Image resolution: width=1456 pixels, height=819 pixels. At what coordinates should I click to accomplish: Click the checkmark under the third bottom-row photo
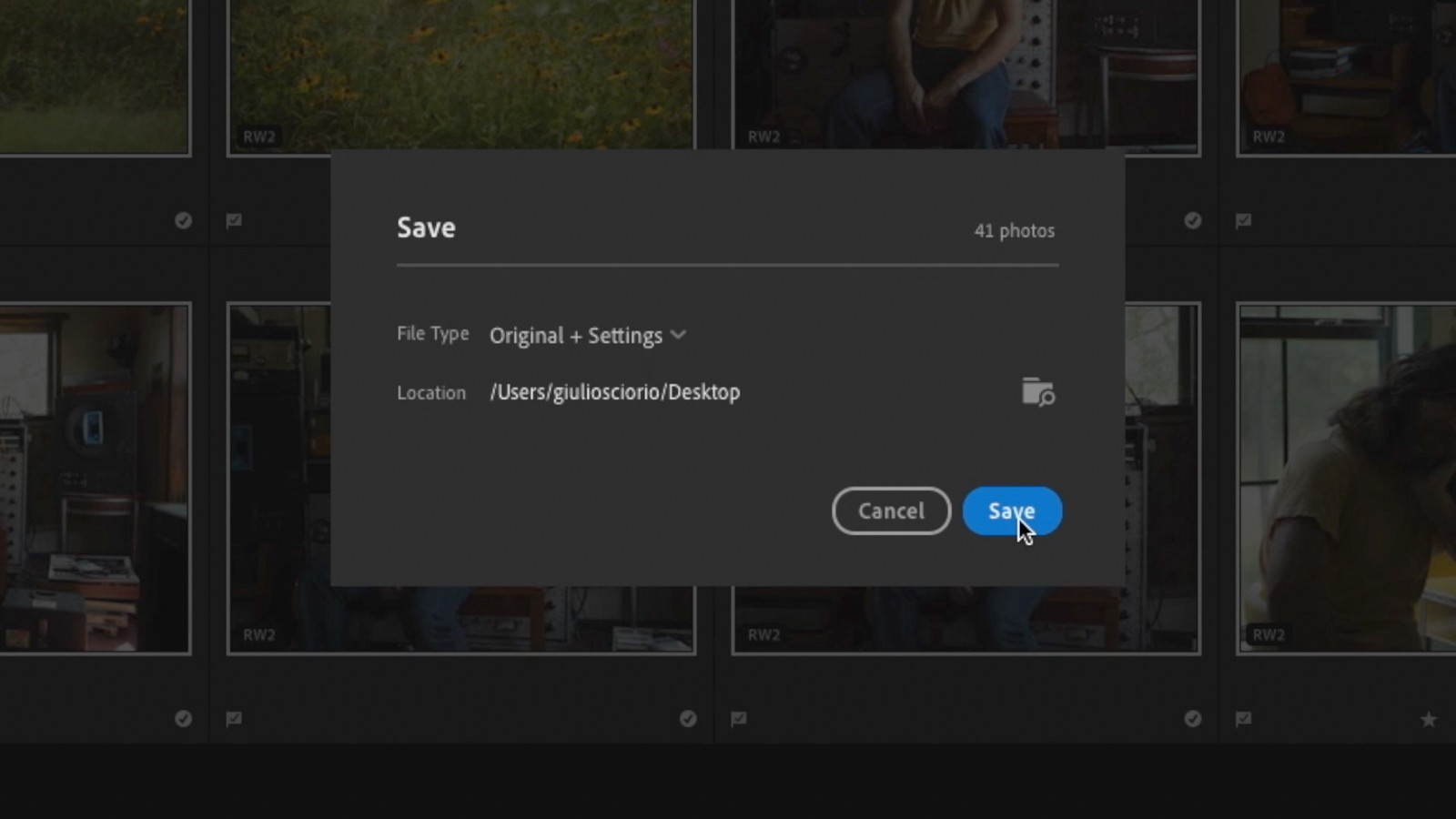point(1192,719)
